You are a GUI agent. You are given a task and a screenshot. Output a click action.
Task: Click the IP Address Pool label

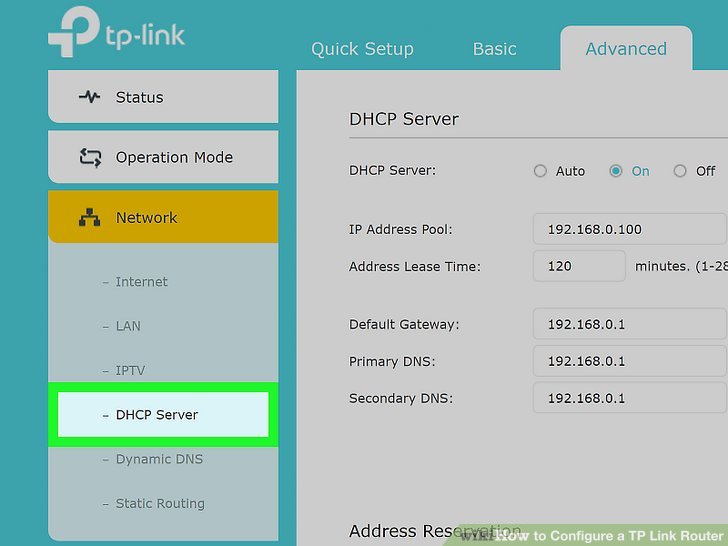tap(400, 229)
